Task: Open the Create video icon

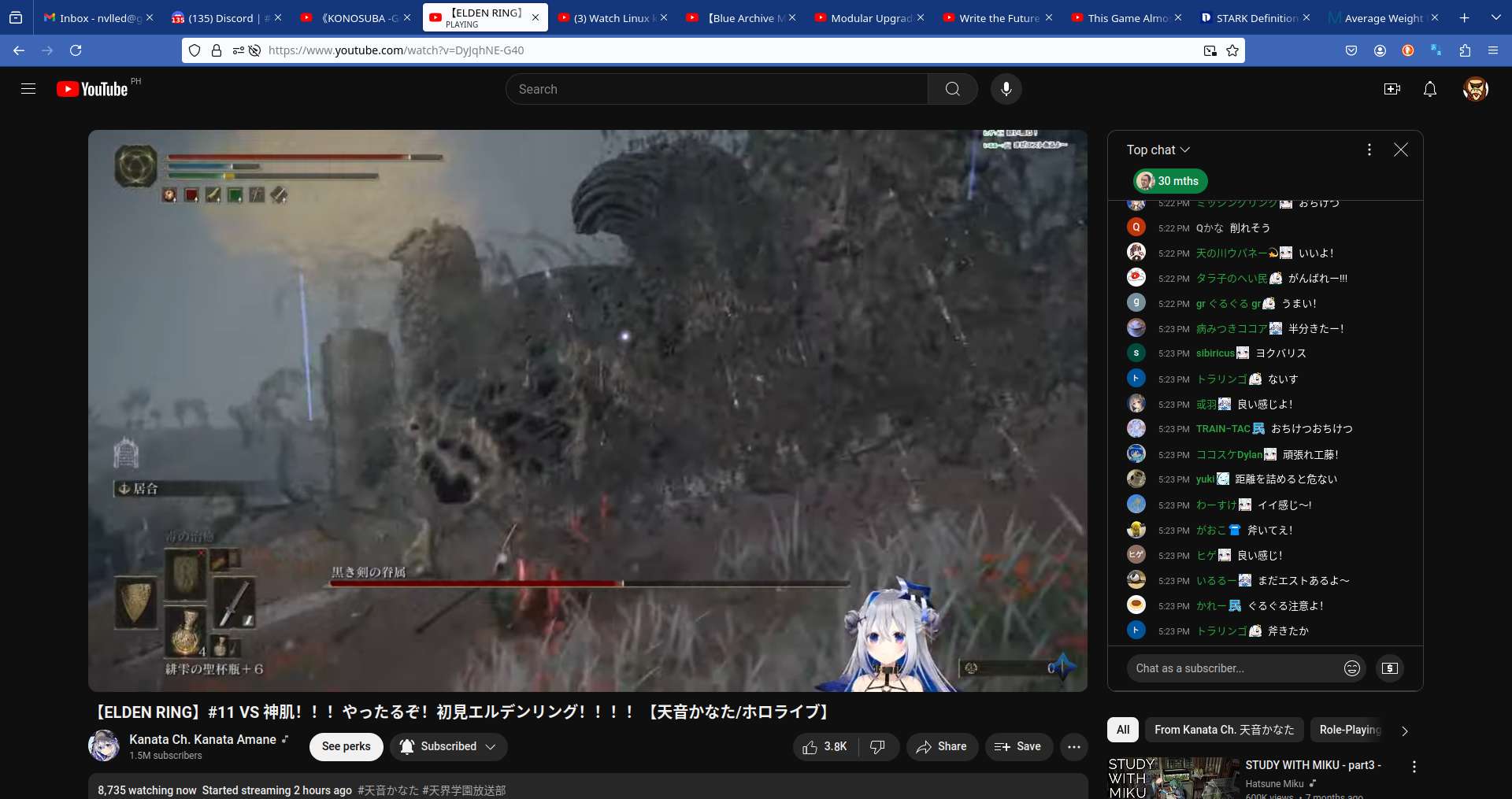Action: click(x=1392, y=89)
